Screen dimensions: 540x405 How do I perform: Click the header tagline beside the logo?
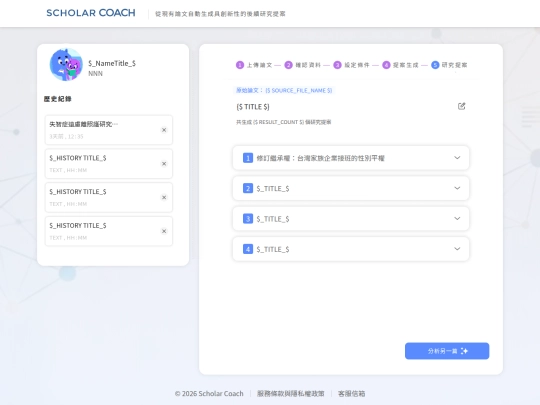click(220, 14)
